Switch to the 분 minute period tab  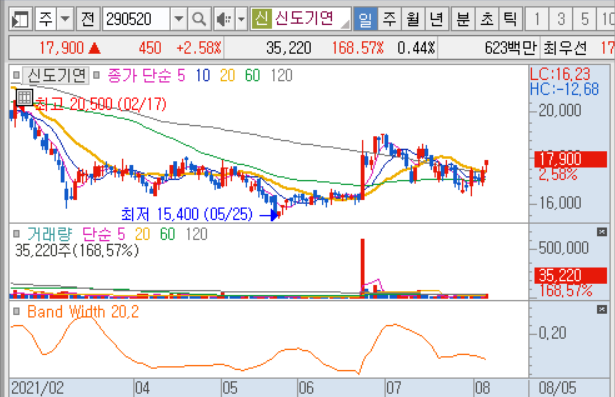point(463,19)
